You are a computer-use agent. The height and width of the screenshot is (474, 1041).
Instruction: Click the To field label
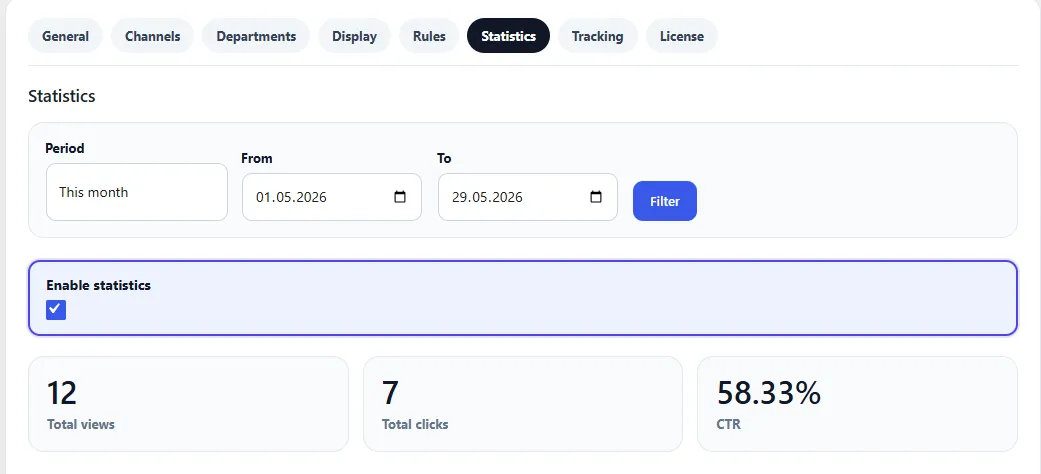click(444, 159)
